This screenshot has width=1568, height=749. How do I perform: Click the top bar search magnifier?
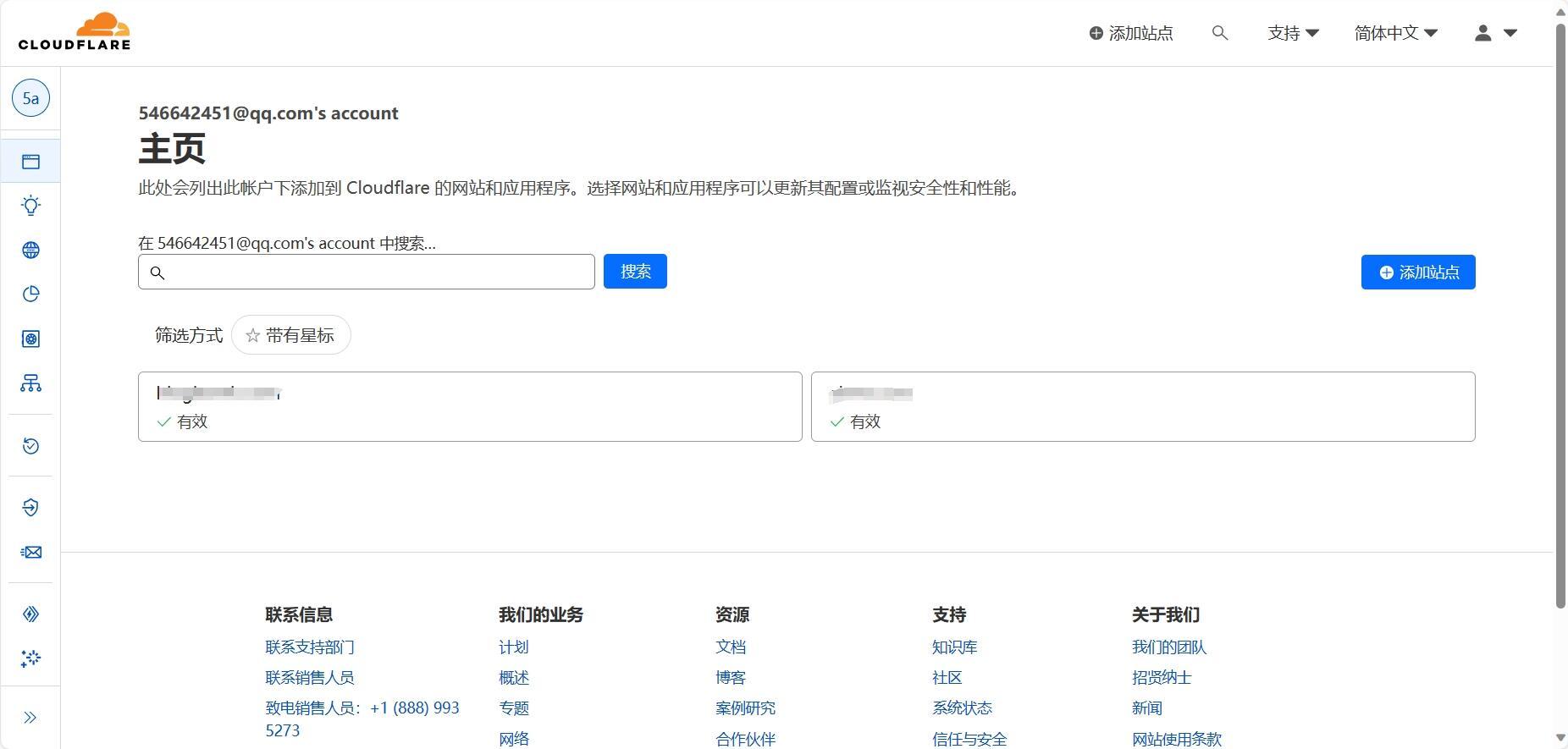click(x=1220, y=33)
